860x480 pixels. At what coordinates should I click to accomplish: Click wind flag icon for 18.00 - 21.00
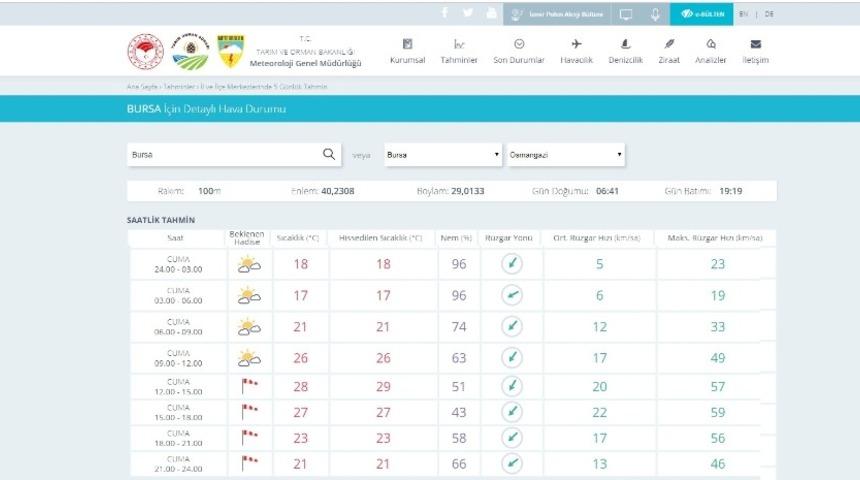pyautogui.click(x=249, y=437)
